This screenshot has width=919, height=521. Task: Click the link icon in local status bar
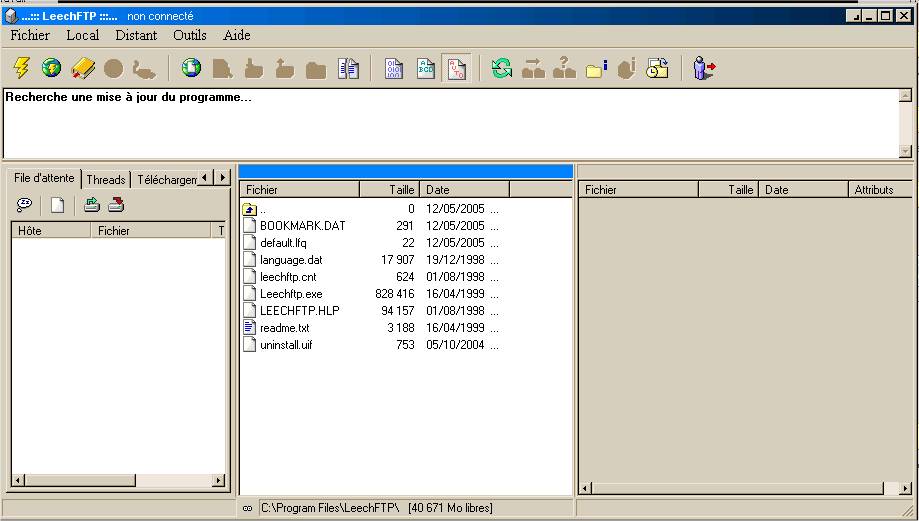click(x=247, y=508)
